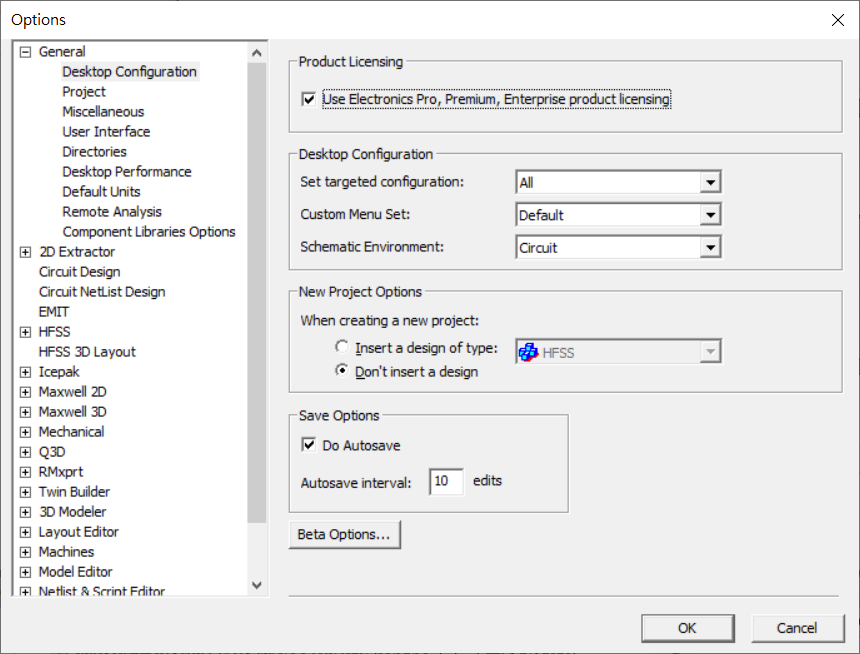Open Default Units settings
Image resolution: width=860 pixels, height=654 pixels.
[x=101, y=191]
